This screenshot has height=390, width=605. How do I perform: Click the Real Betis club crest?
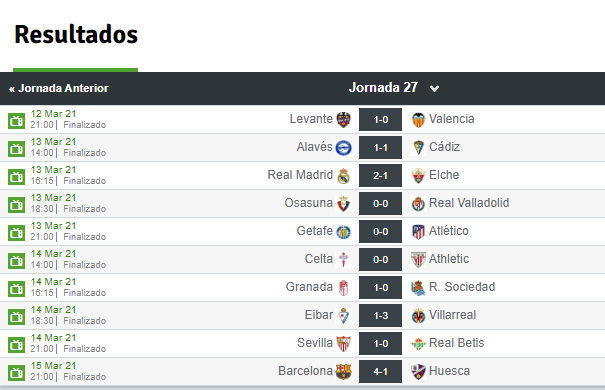418,344
